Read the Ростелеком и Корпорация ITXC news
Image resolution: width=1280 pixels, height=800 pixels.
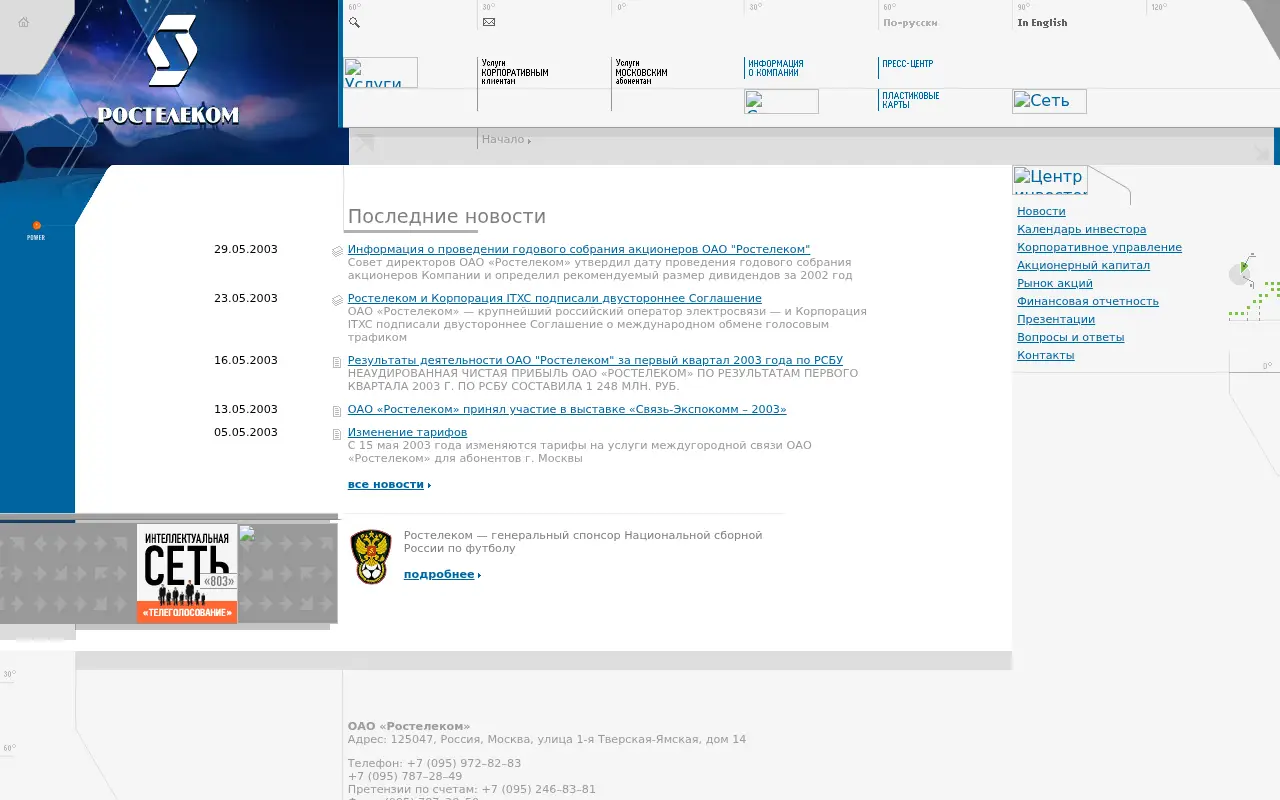(555, 299)
